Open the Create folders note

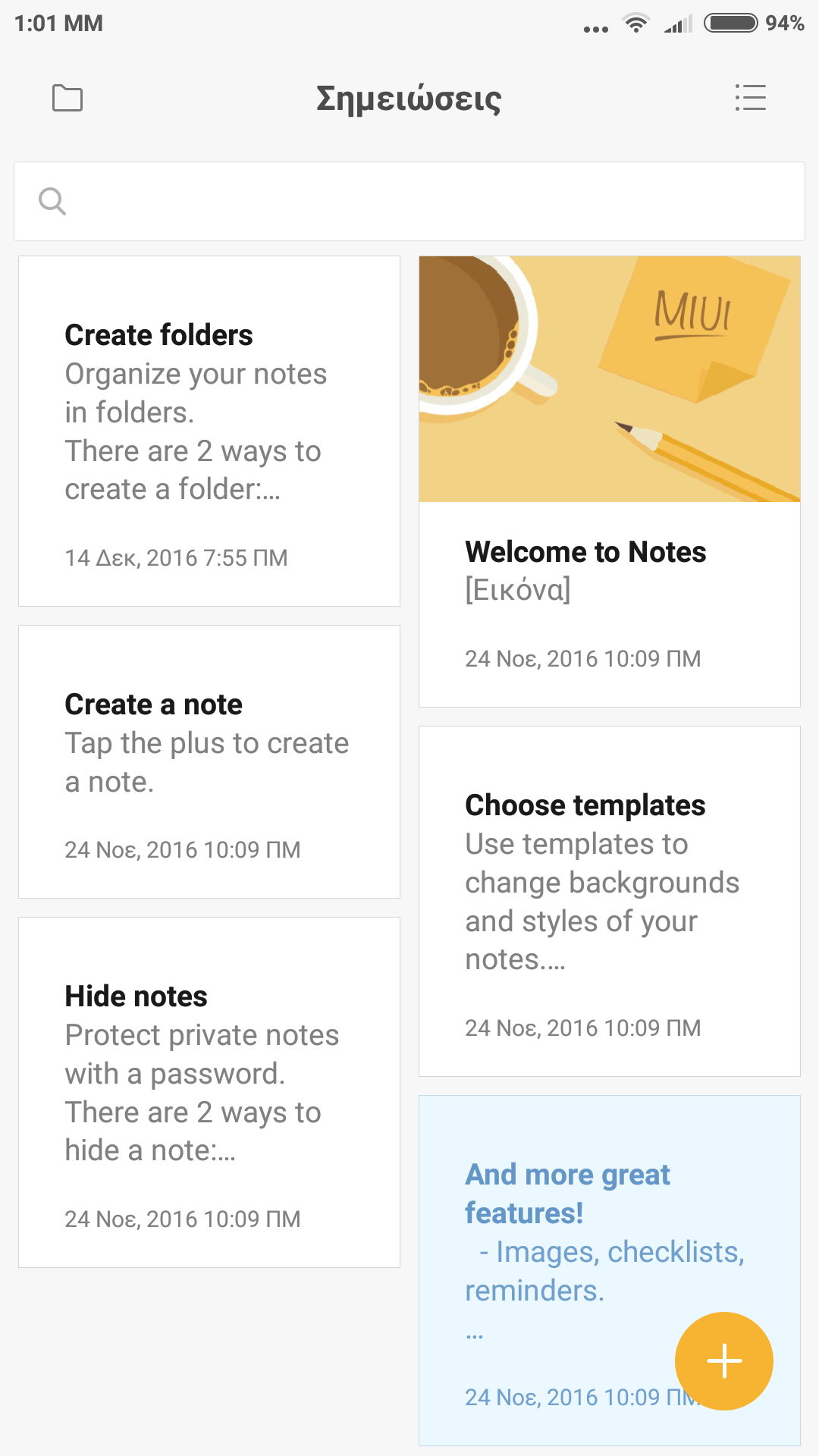pos(209,431)
